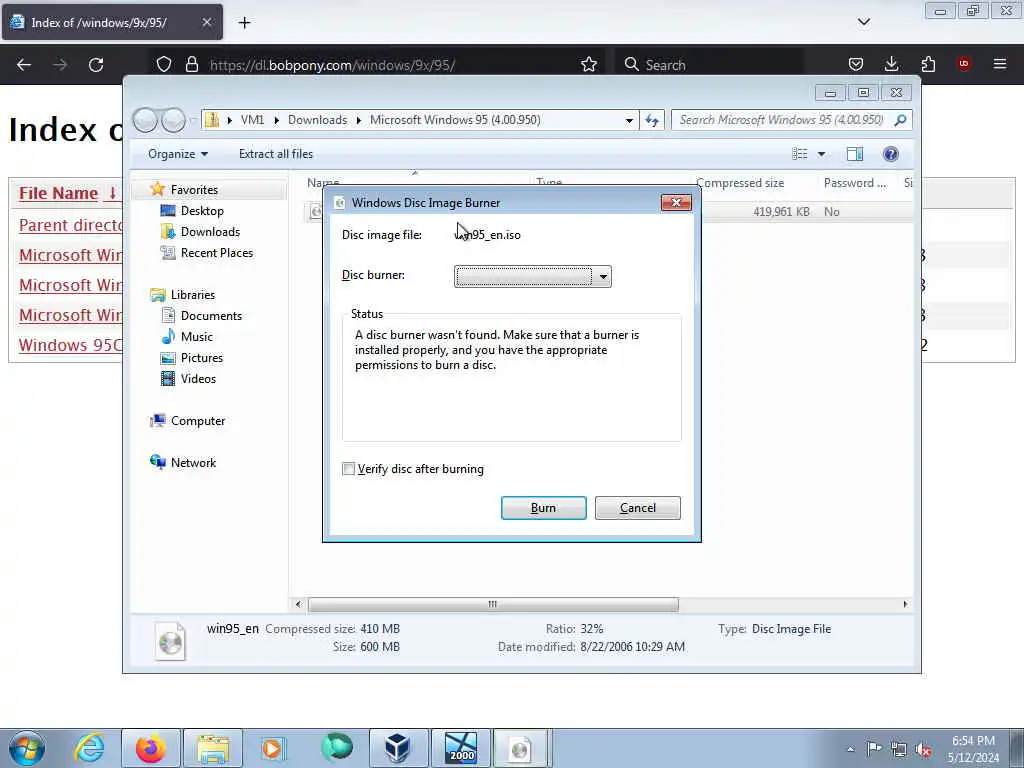Viewport: 1024px width, 768px height.
Task: Select Favorites in navigation pane
Action: pyautogui.click(x=194, y=190)
